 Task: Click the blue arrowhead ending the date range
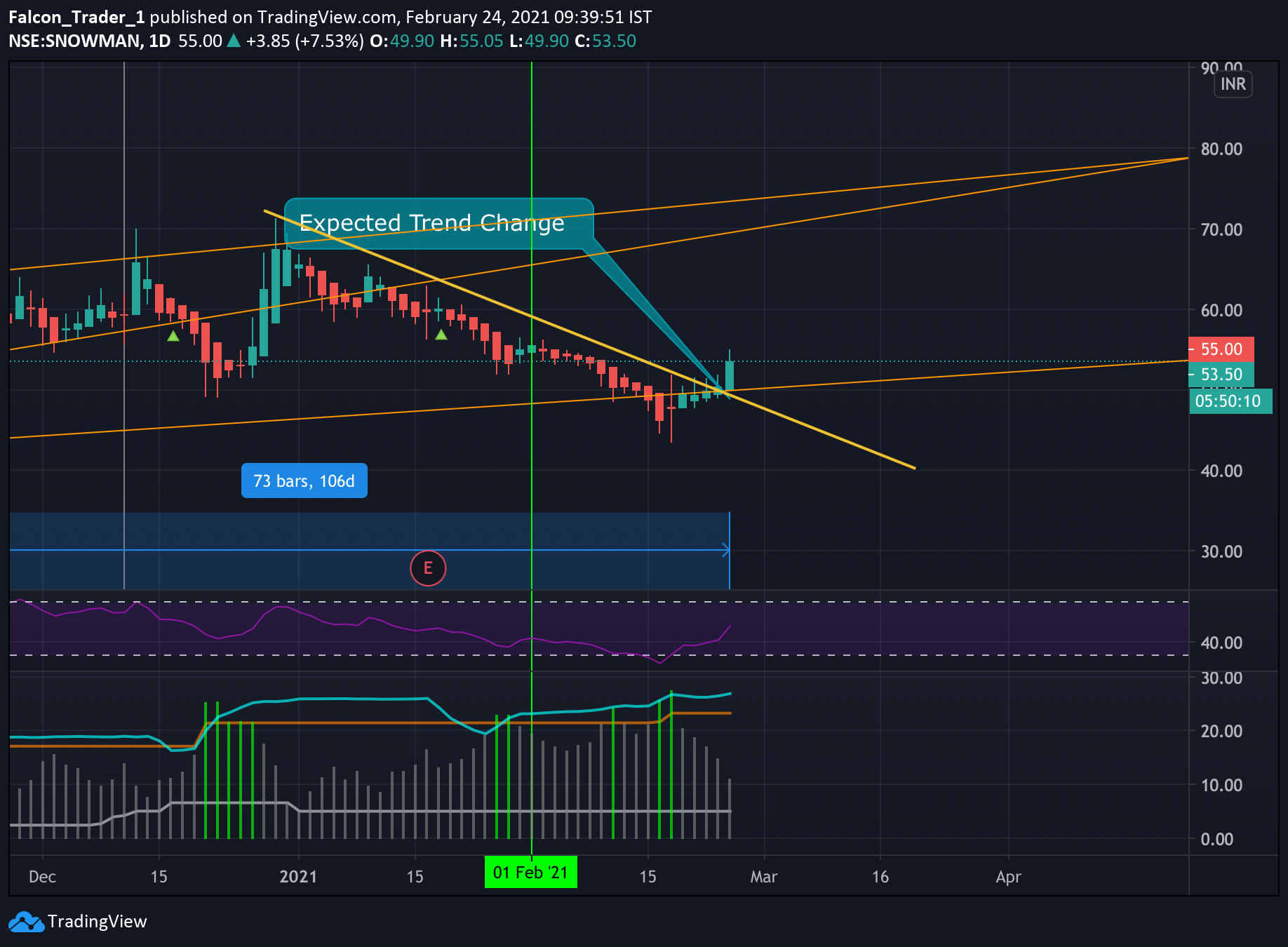(727, 550)
